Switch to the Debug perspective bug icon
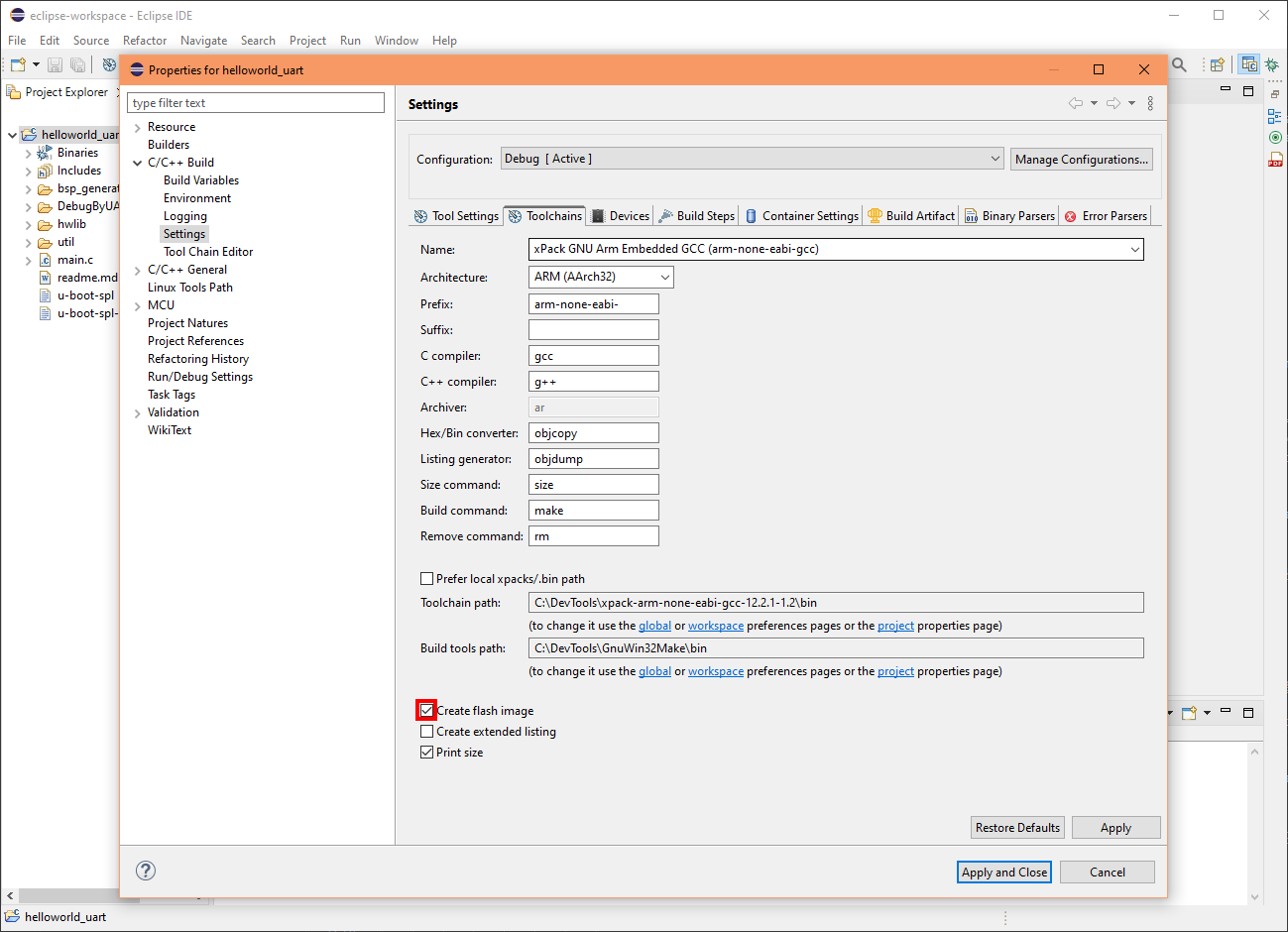Screen dimensions: 1288x932 point(1272,64)
